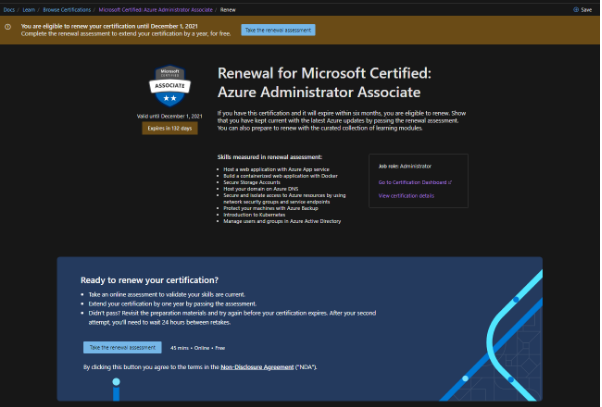602x407 pixels.
Task: Click 'Ready to renew your certification?' heading
Action: pos(149,280)
